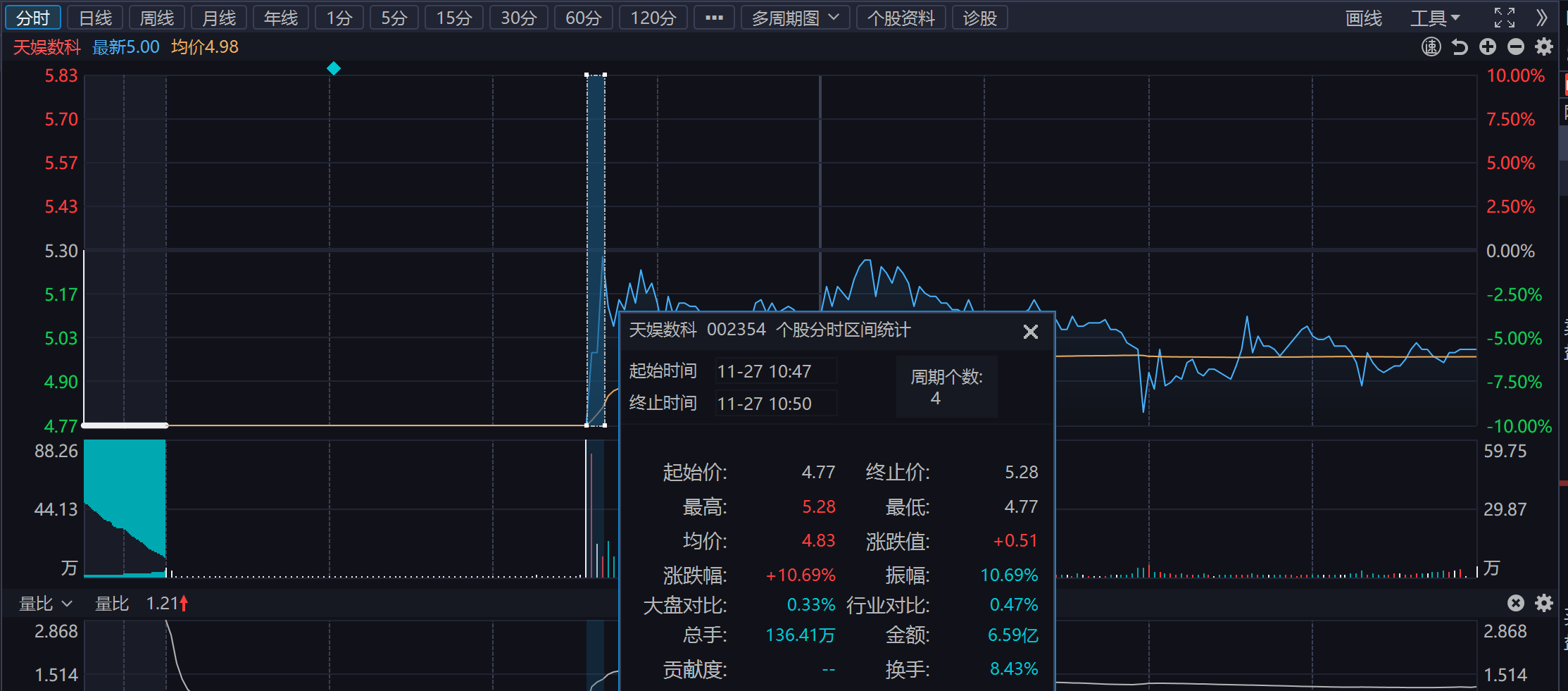Screen dimensions: 1568x691
Task: Click the 换手 value 8.43%
Action: (x=1014, y=668)
